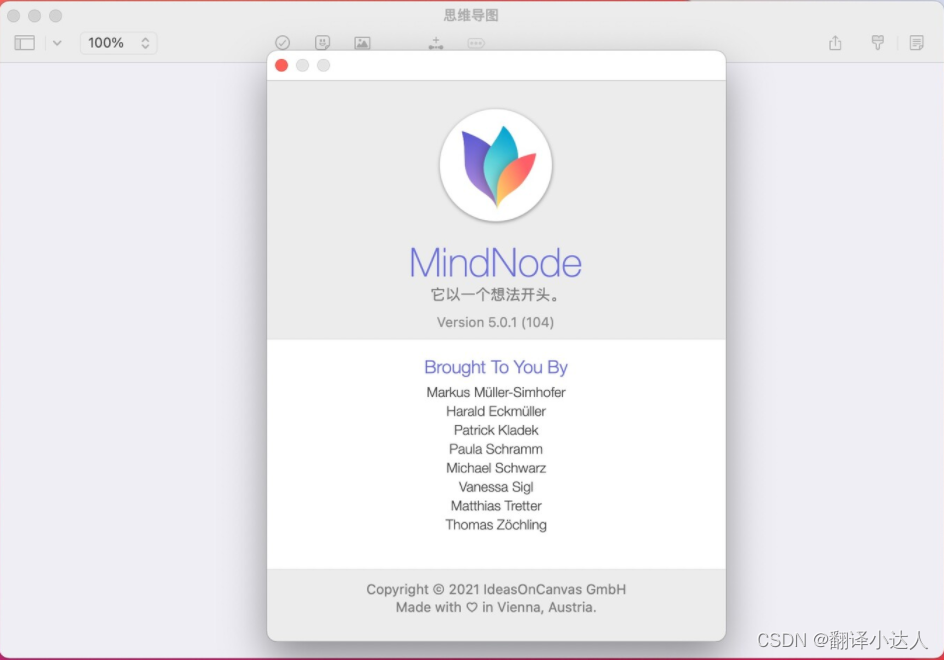Expand the sidebar view options chevron
The width and height of the screenshot is (944, 660).
57,43
